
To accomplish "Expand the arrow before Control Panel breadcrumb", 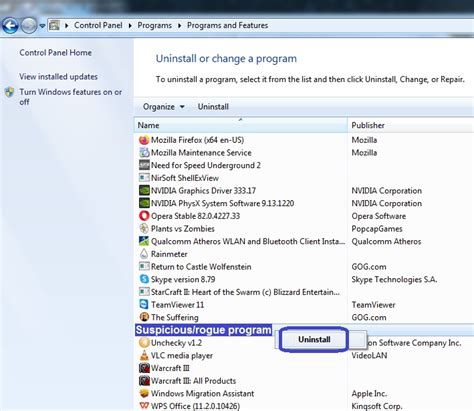I will [x=66, y=26].
